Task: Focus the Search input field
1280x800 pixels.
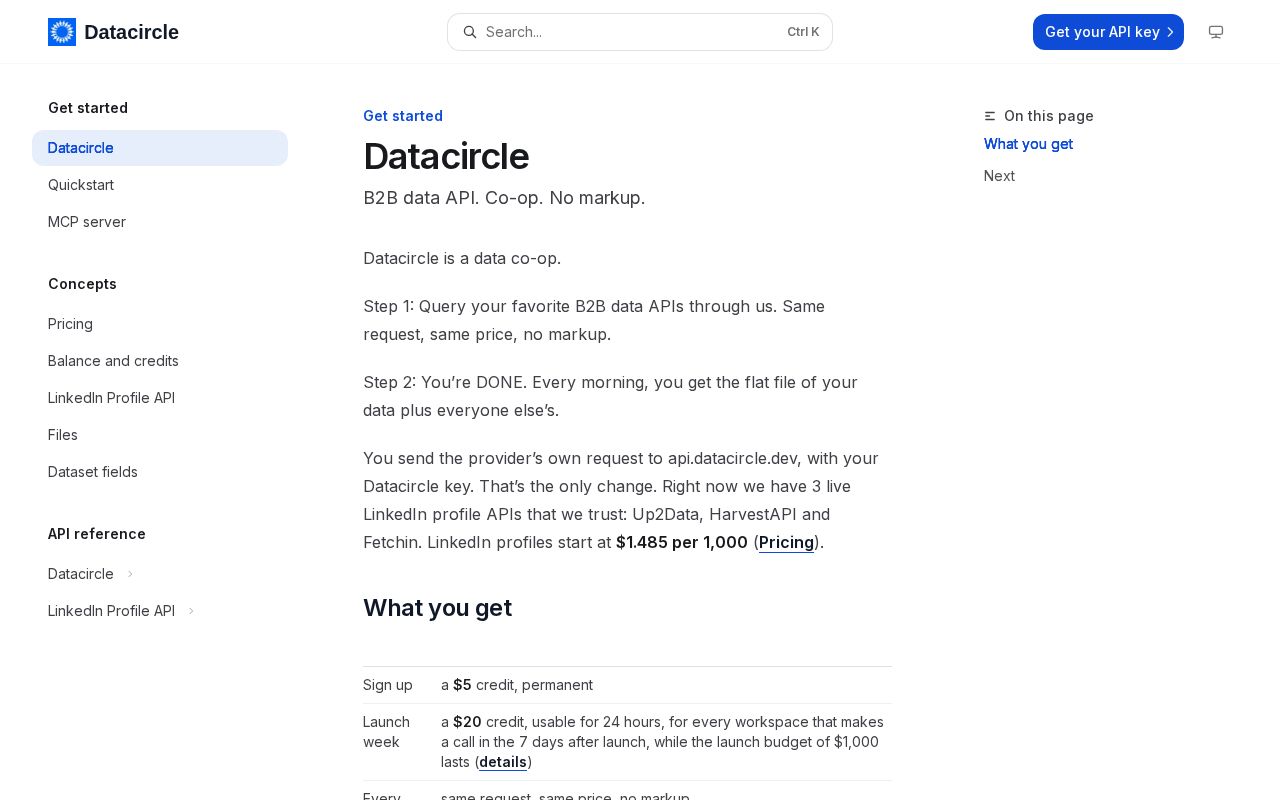Action: 640,32
